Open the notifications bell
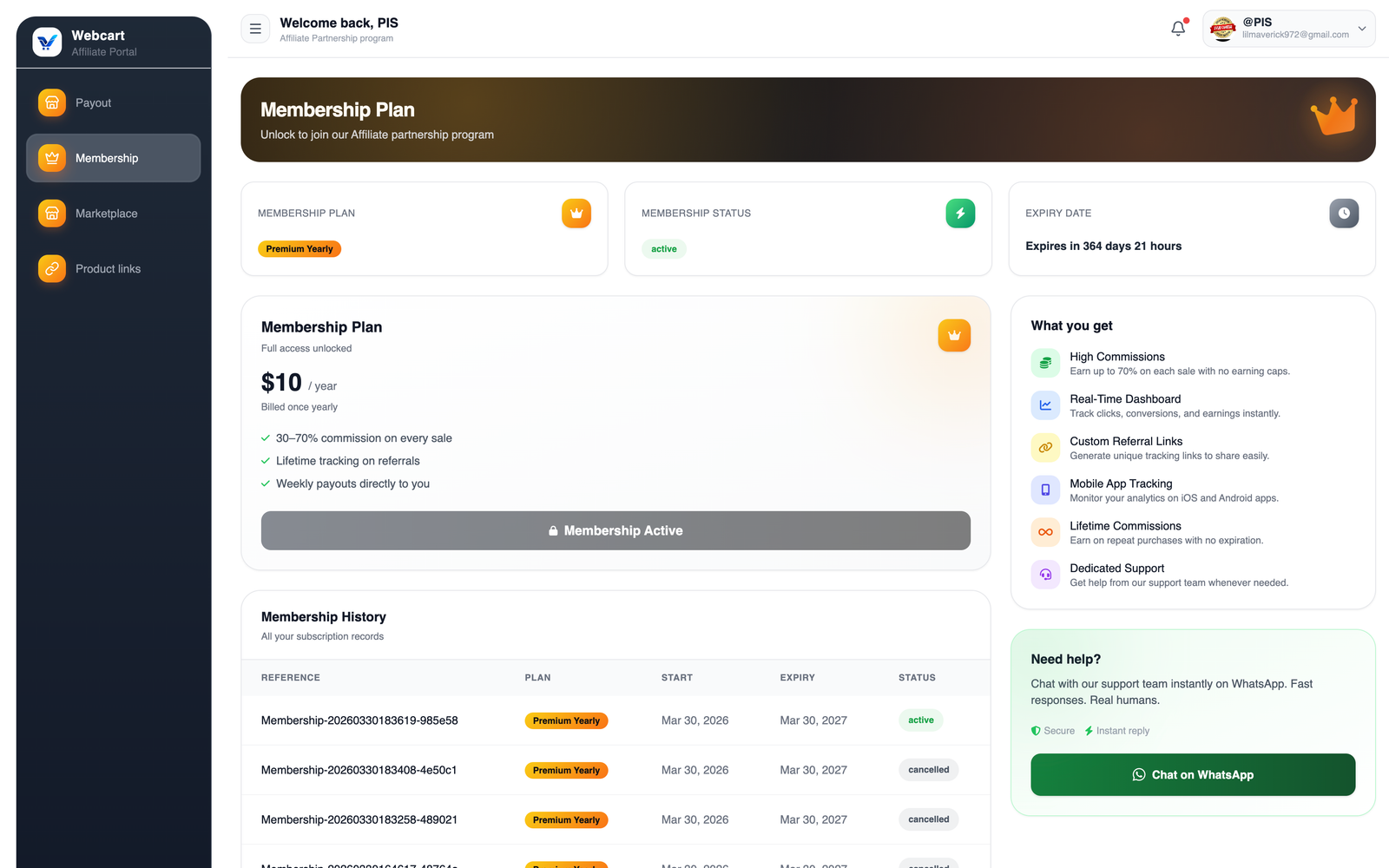 pyautogui.click(x=1178, y=29)
